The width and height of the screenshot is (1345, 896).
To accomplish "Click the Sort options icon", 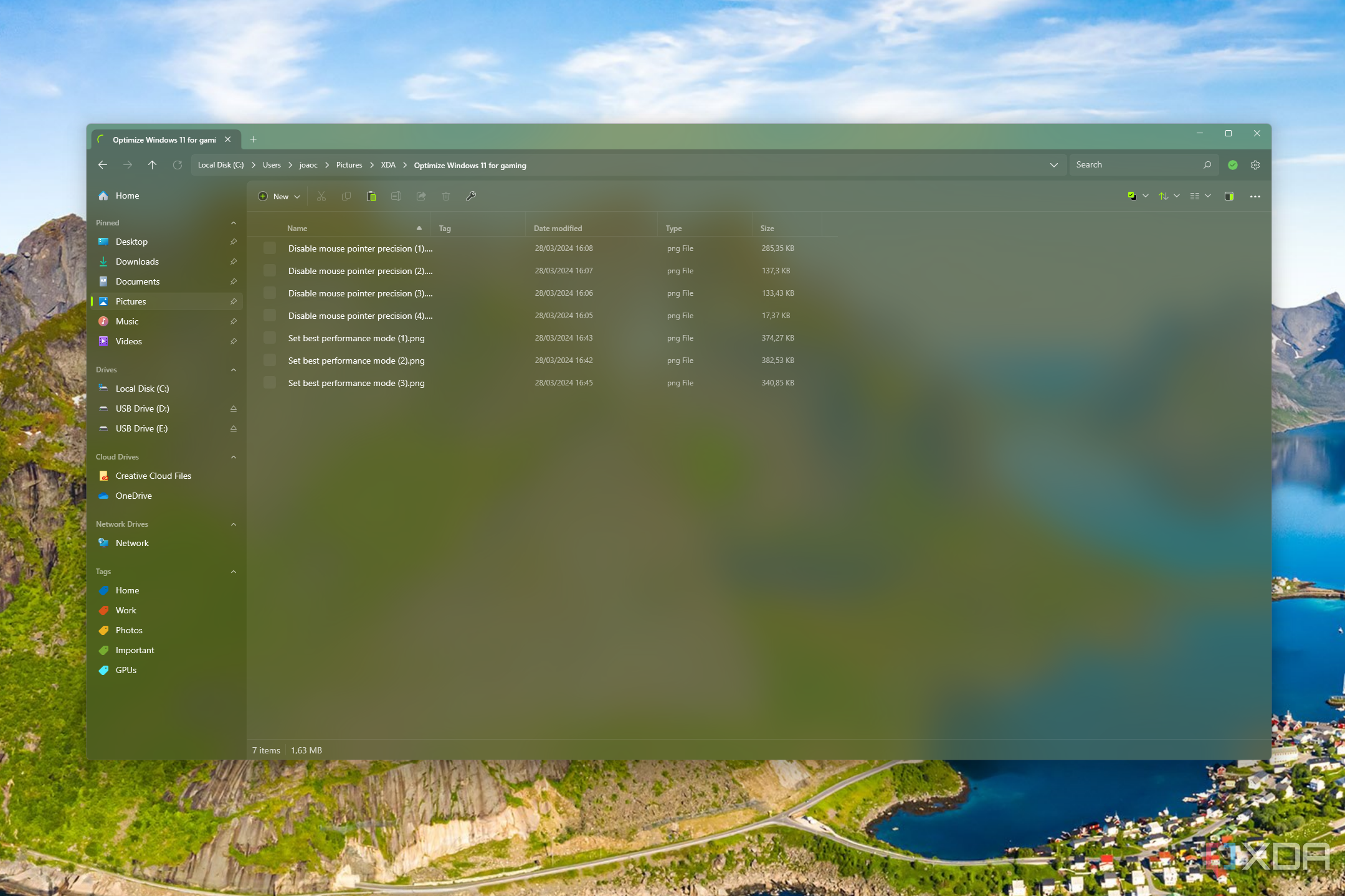I will (x=1163, y=196).
